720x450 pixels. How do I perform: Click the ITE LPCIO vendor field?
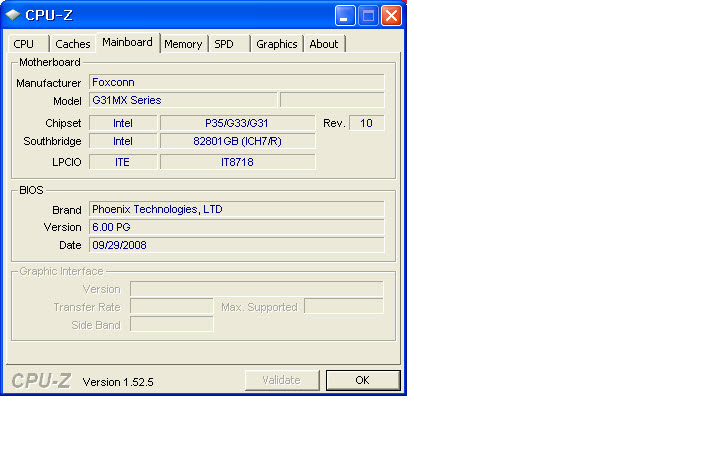coord(123,162)
